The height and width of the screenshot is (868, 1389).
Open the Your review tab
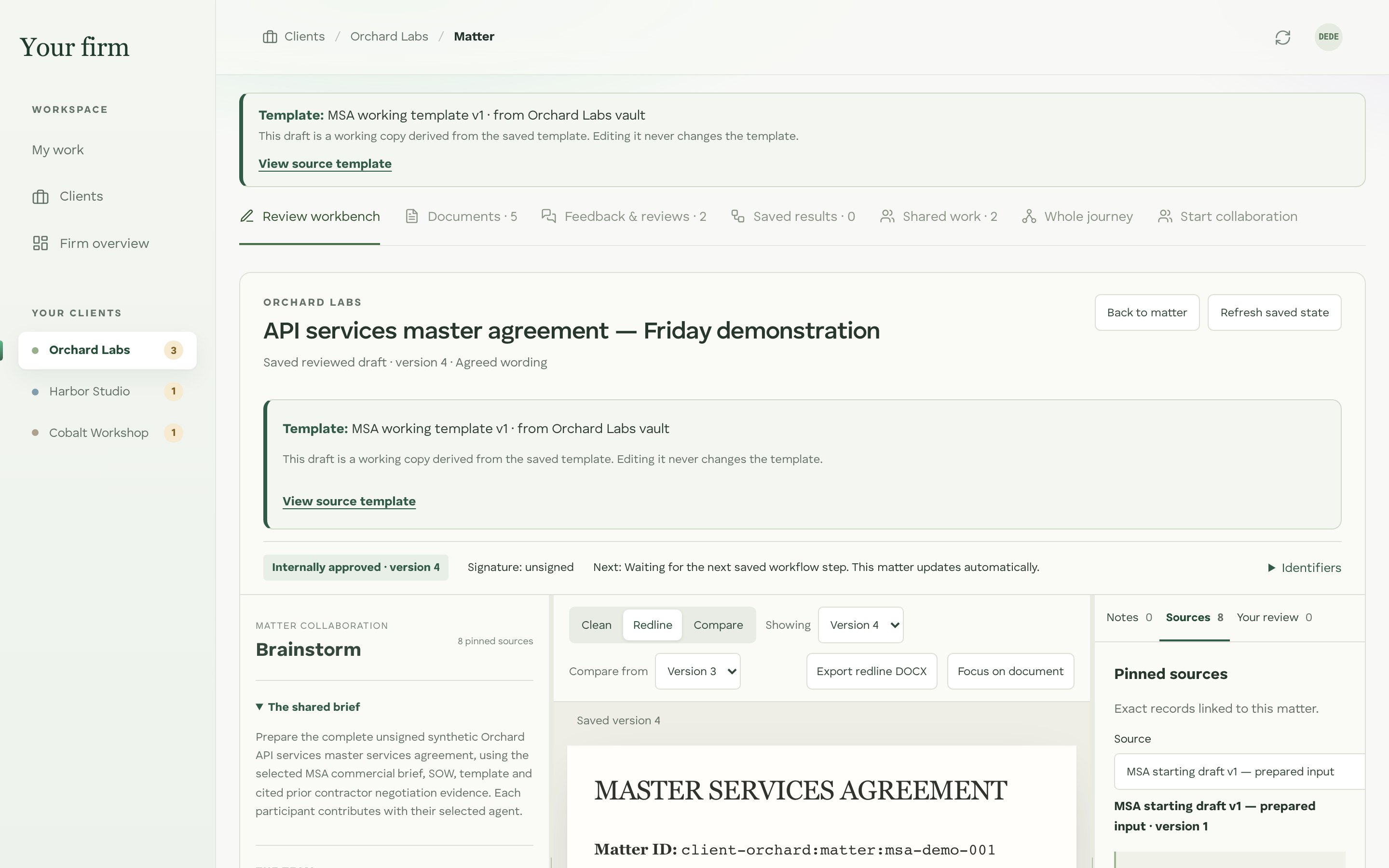[x=1274, y=618]
